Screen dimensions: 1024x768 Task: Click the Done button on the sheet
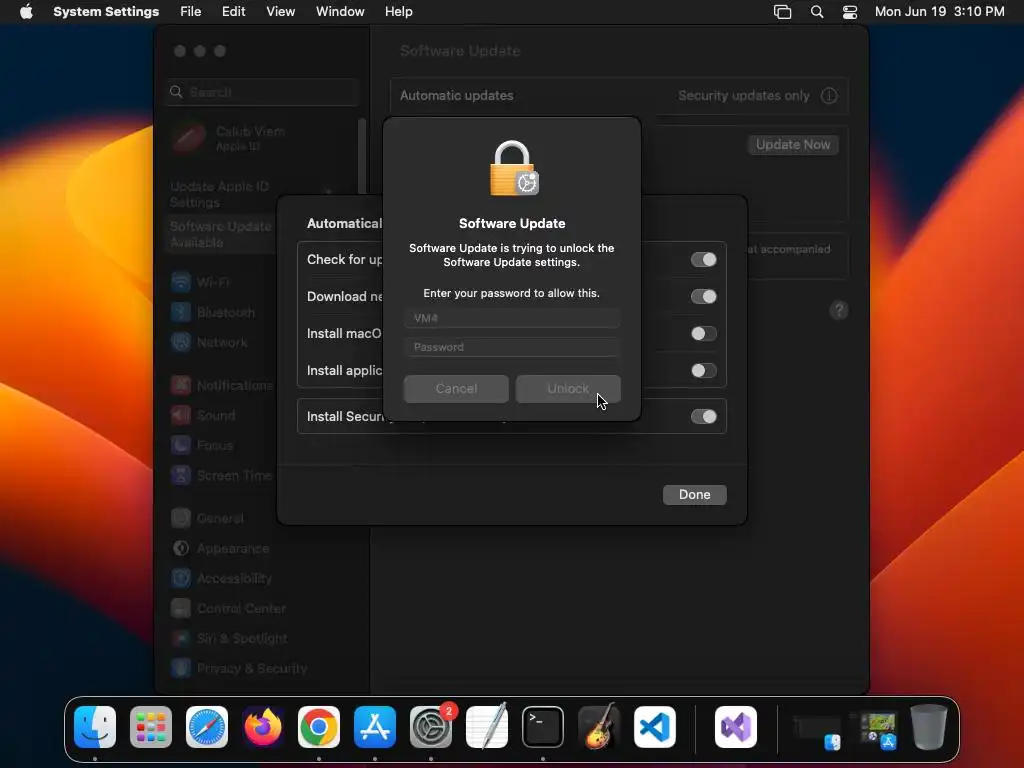694,494
